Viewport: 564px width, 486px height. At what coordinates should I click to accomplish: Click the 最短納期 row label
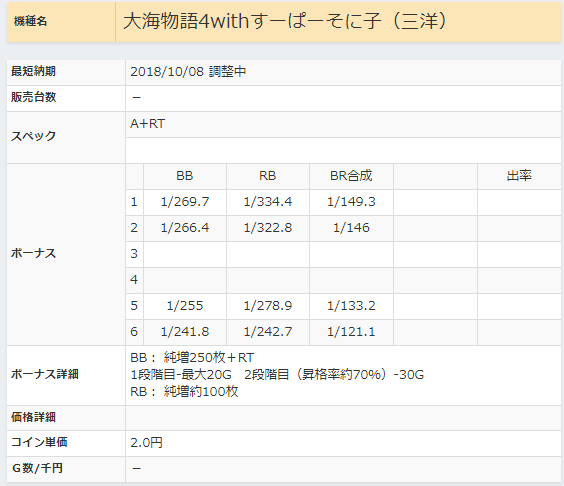pyautogui.click(x=33, y=71)
